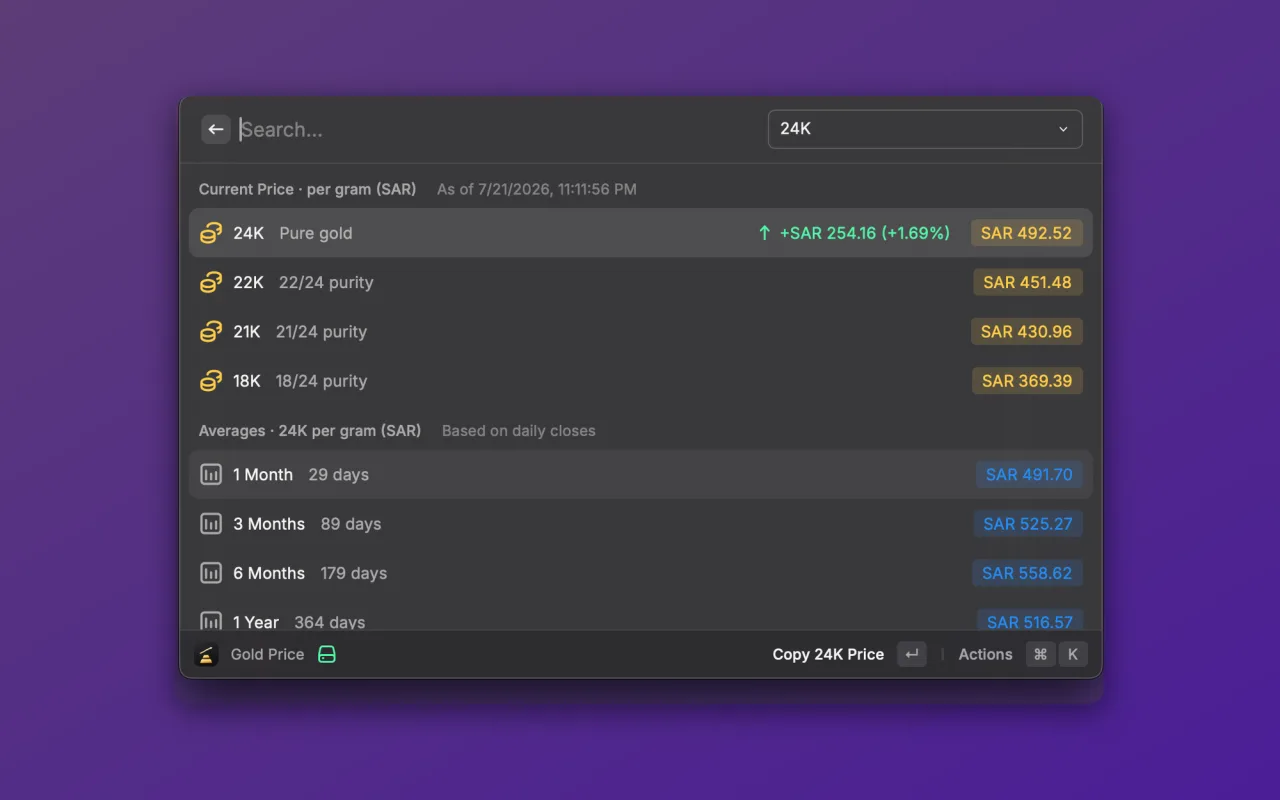Click the back arrow button
Image resolution: width=1280 pixels, height=800 pixels.
point(216,129)
